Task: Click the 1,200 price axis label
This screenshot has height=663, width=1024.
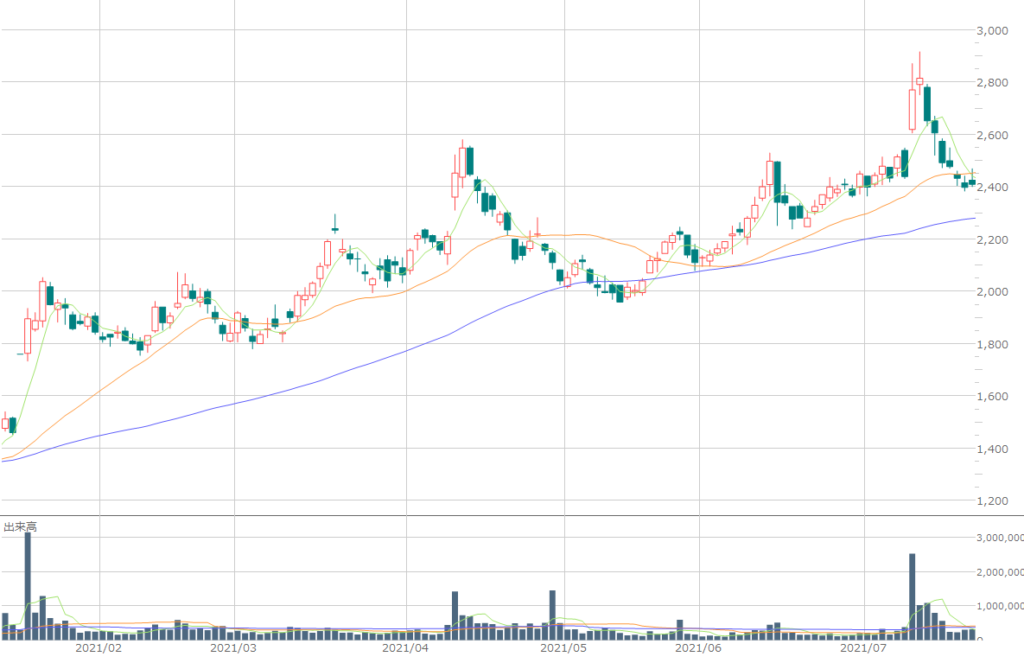Action: (x=993, y=501)
